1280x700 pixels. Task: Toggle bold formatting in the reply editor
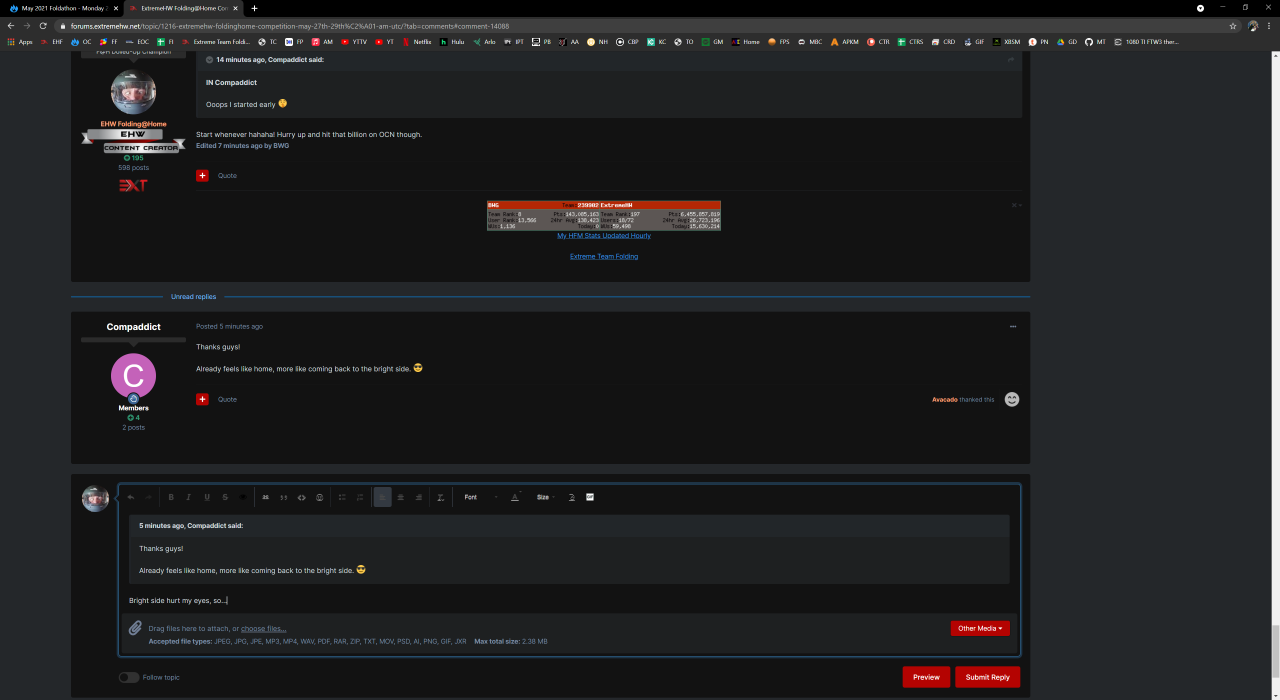coord(171,497)
